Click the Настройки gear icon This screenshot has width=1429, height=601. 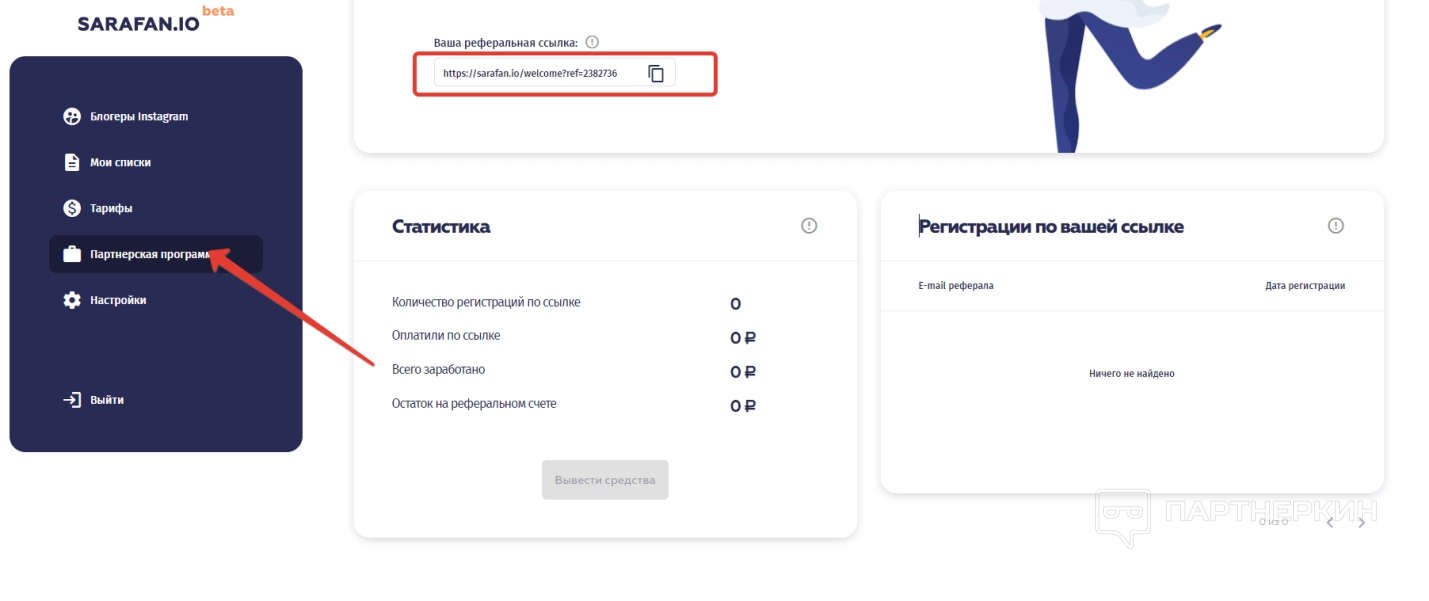pos(71,300)
